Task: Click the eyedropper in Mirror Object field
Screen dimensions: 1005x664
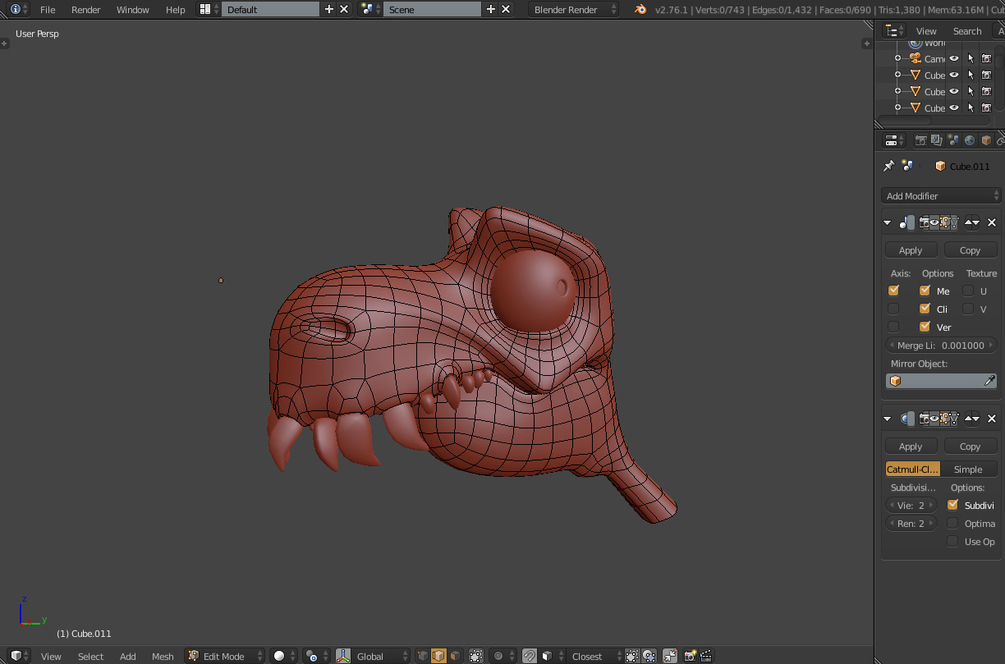Action: point(990,381)
